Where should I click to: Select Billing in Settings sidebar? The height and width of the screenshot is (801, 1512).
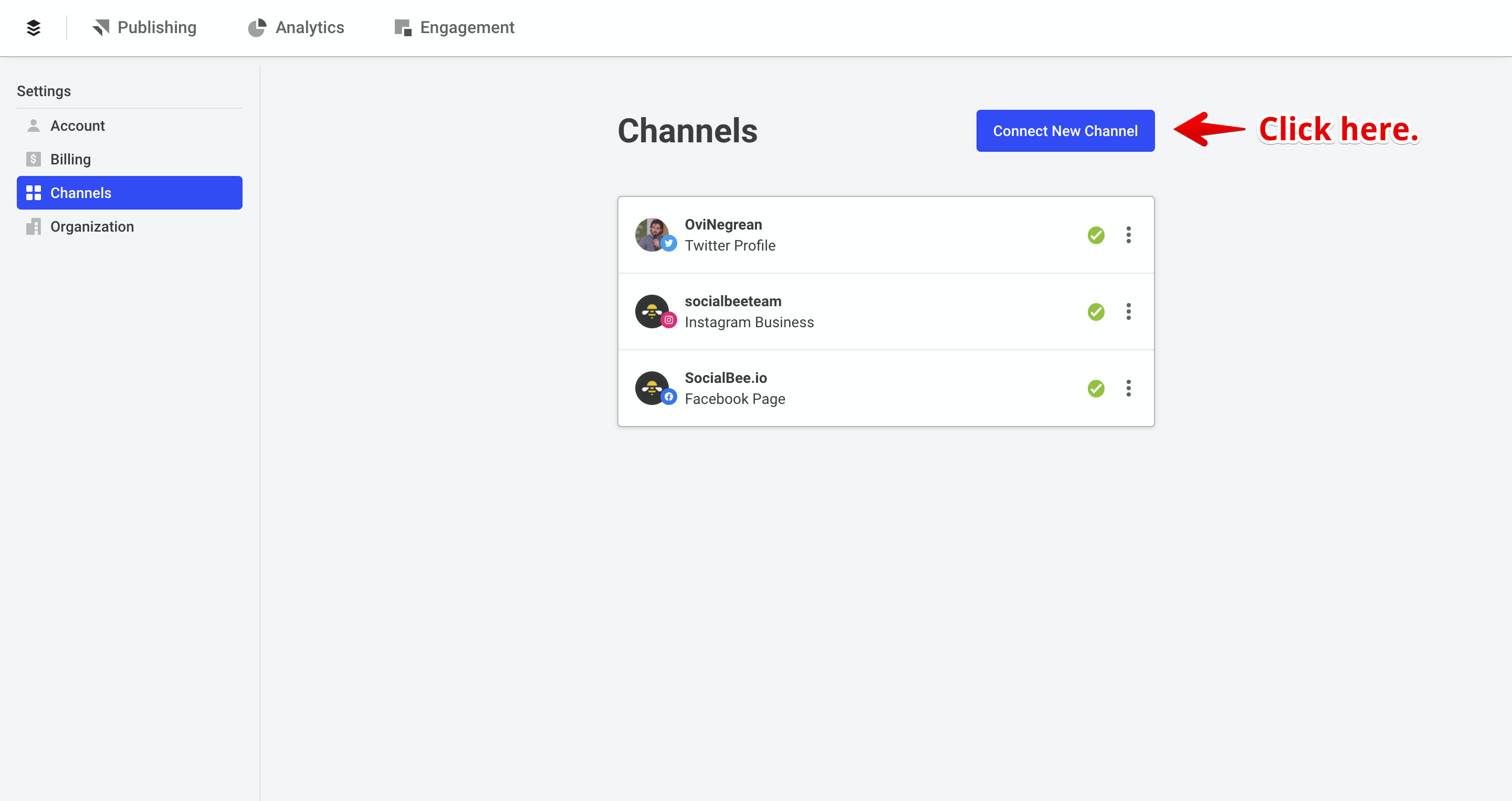129,159
